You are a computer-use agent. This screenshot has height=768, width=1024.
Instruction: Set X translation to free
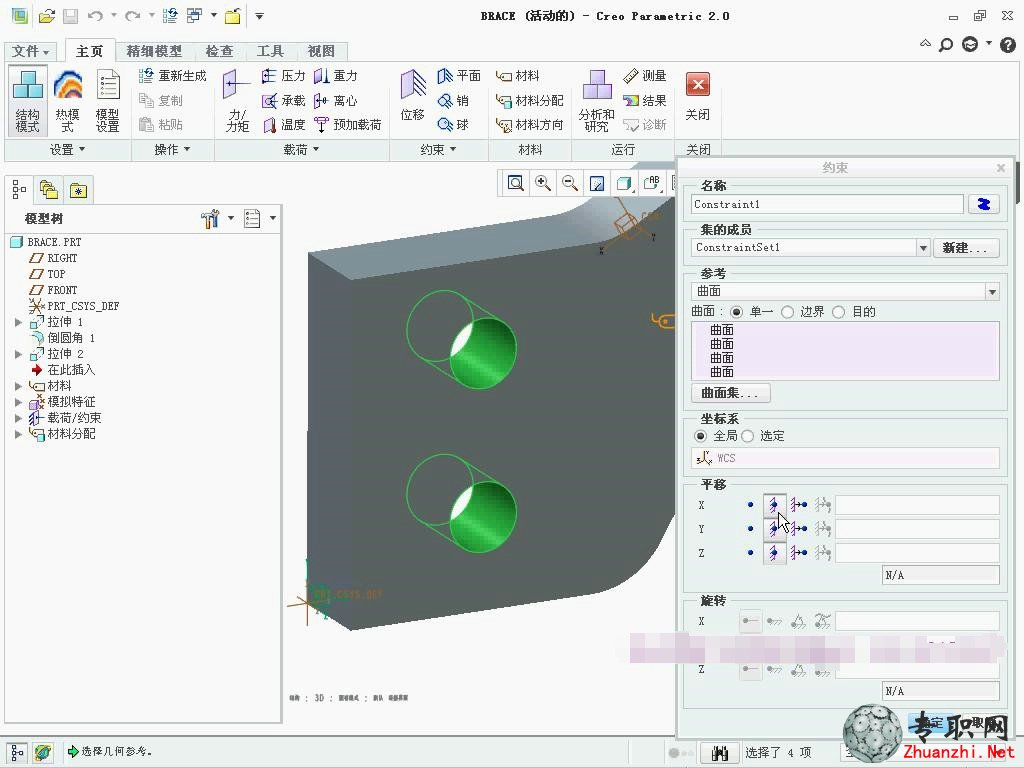point(751,505)
